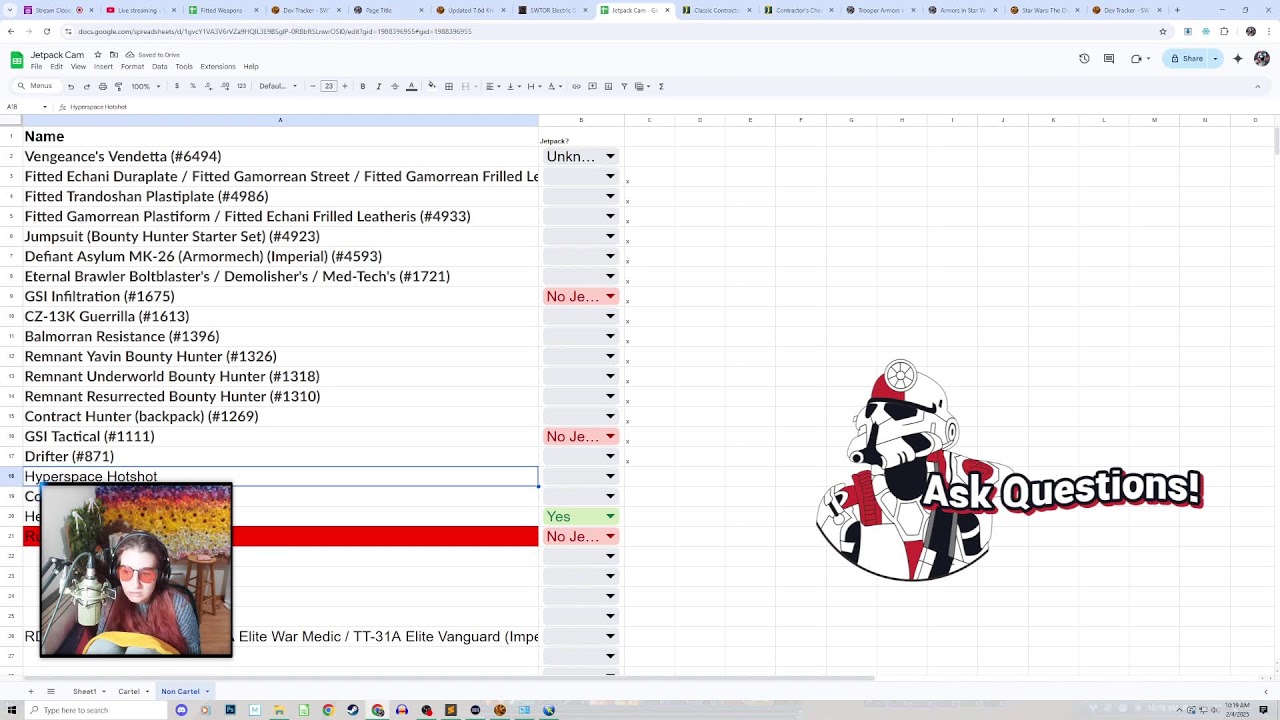Open the text color picker
The width and height of the screenshot is (1280, 720).
(x=411, y=86)
